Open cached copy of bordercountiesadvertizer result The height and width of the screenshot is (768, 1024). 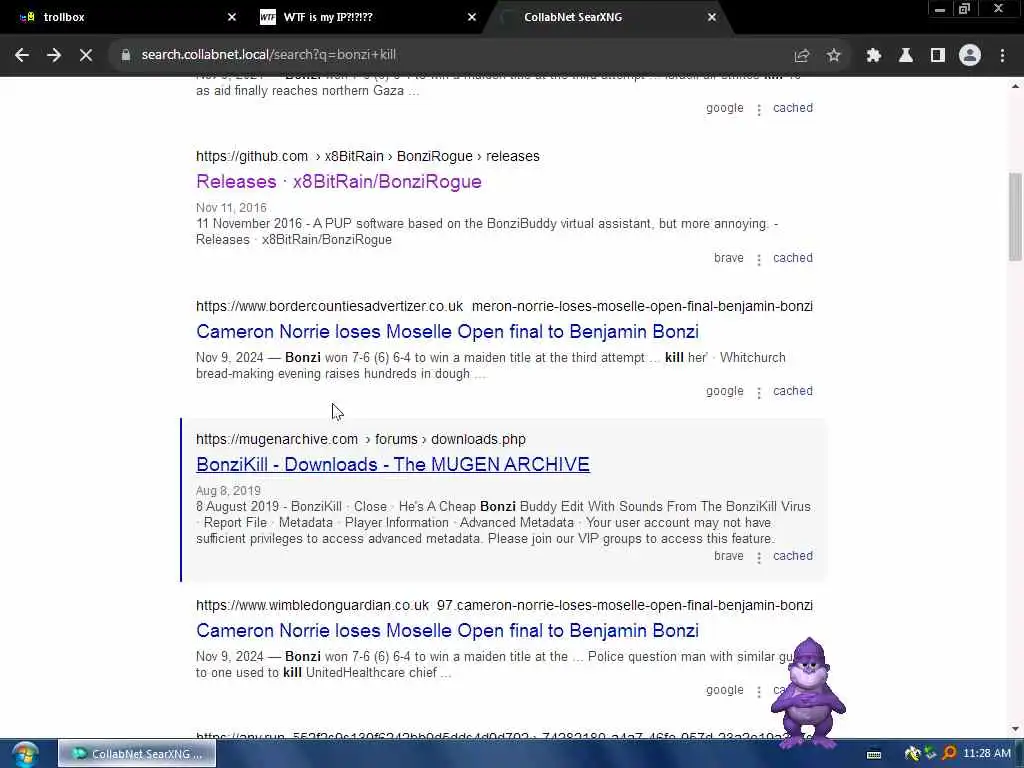tap(793, 391)
